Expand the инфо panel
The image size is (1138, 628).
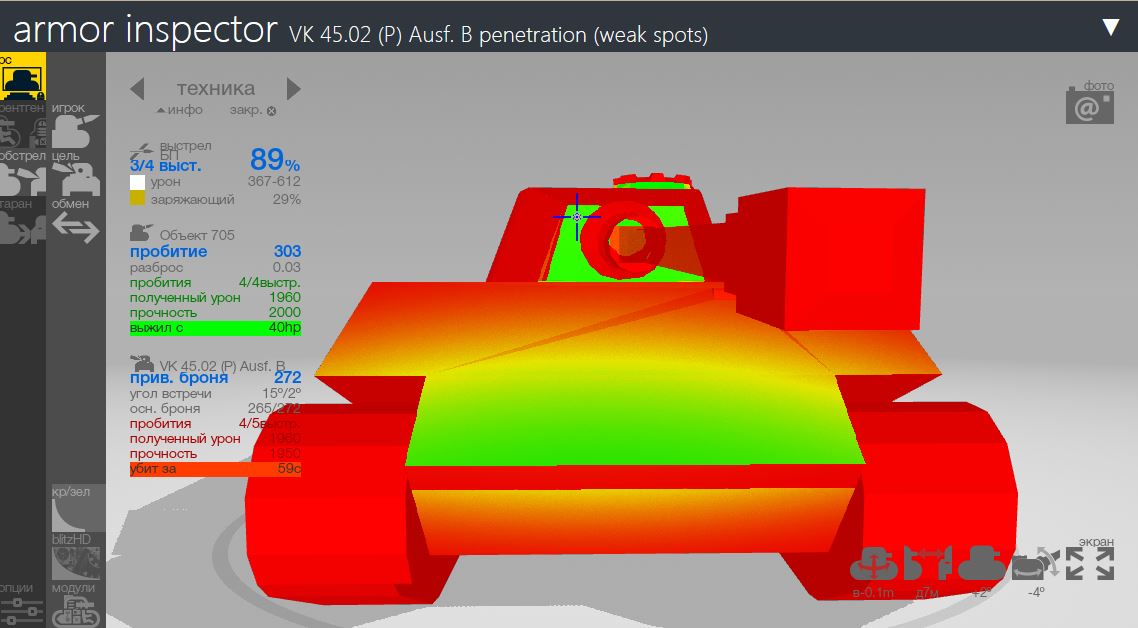click(180, 110)
